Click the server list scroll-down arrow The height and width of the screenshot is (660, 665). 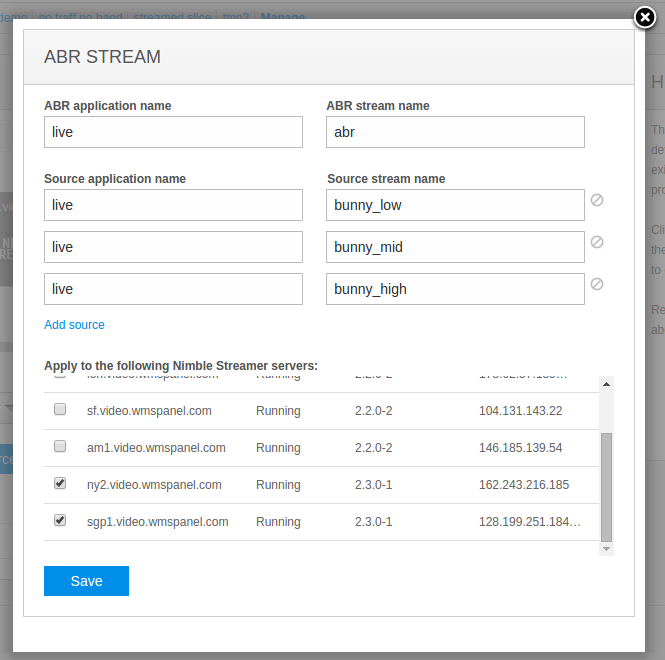point(606,548)
